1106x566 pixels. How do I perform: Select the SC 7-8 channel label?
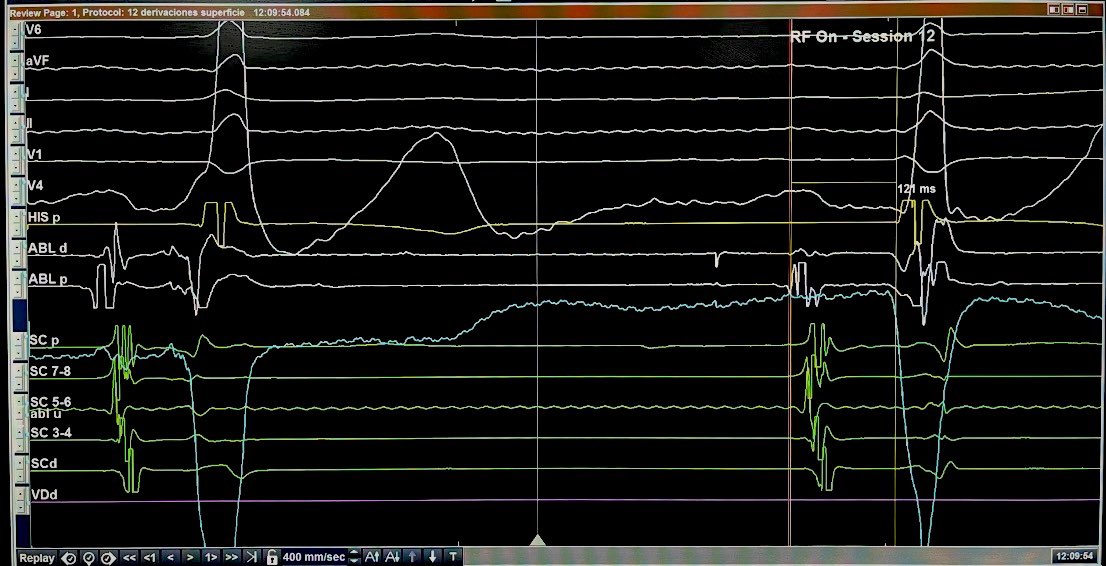[49, 371]
